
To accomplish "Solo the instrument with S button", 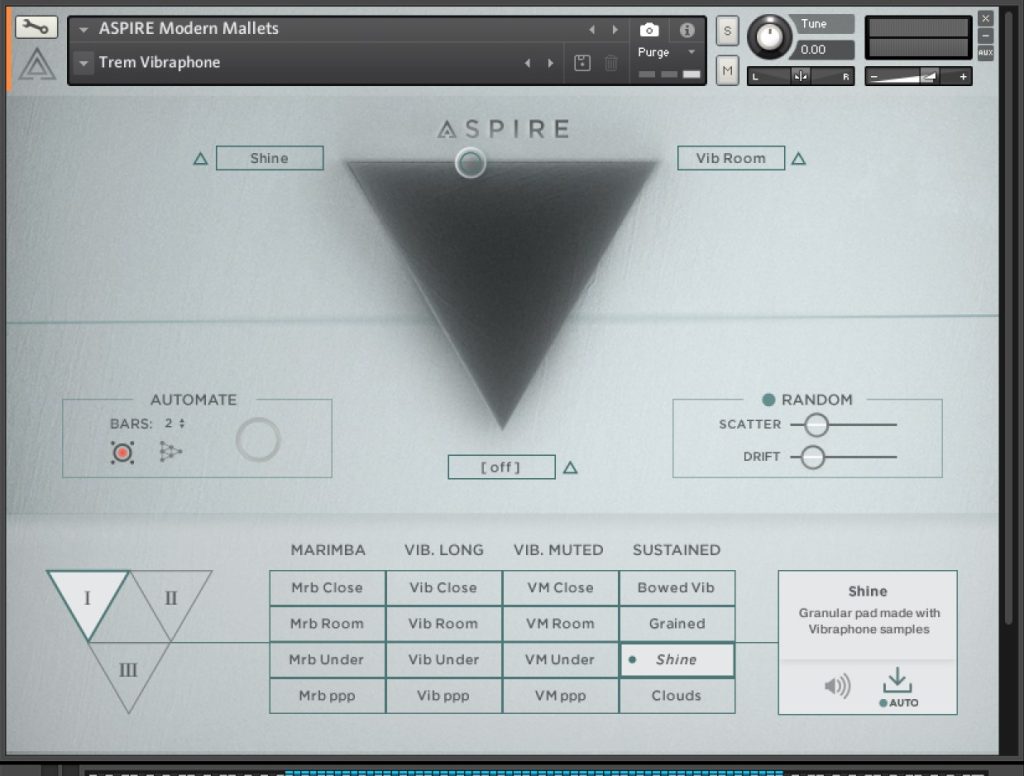I will pos(727,30).
